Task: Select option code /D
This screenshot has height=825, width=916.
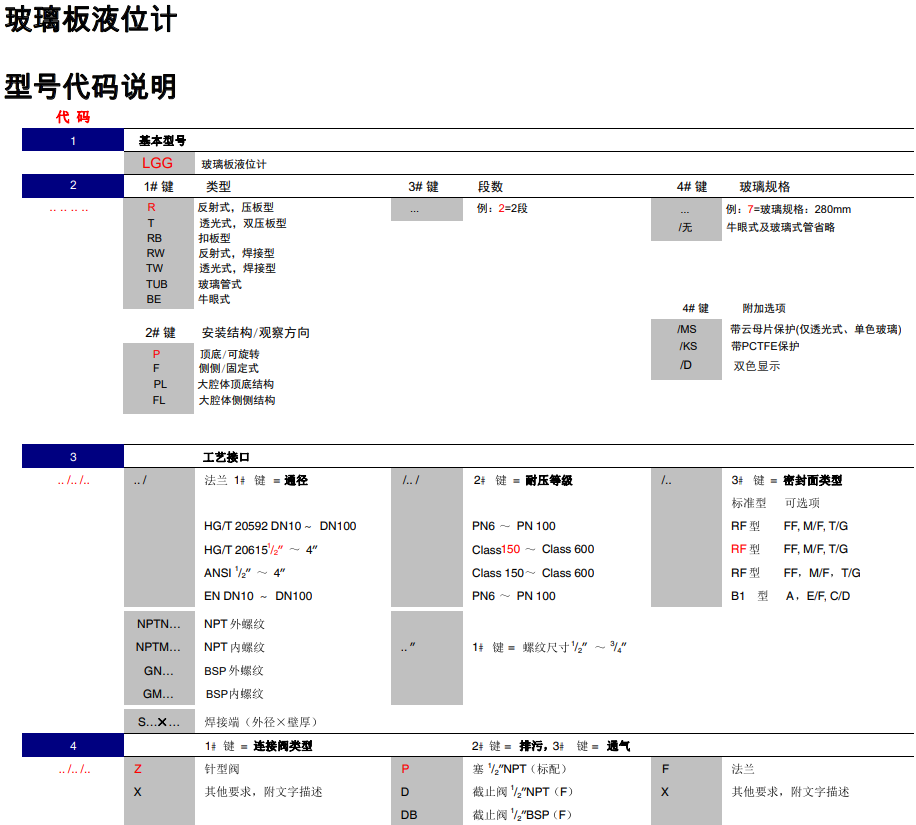Action: (685, 365)
